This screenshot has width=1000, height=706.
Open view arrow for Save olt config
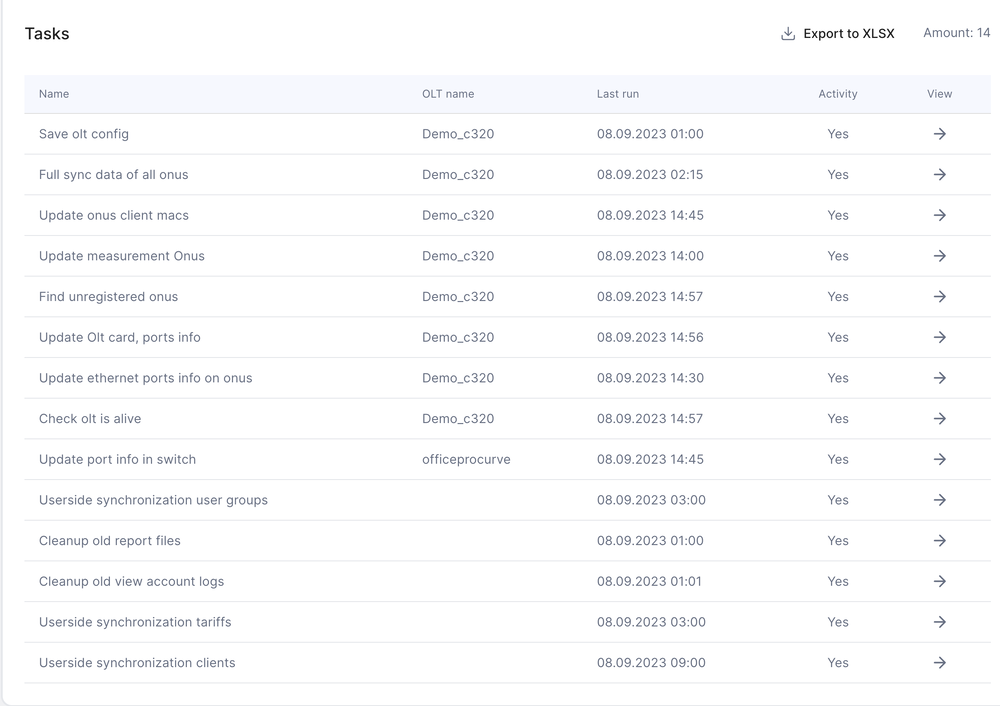tap(939, 134)
